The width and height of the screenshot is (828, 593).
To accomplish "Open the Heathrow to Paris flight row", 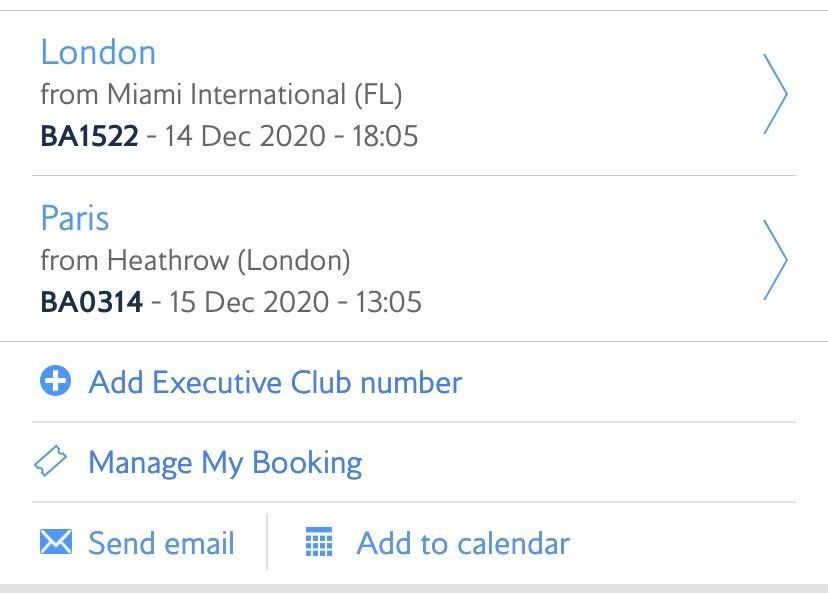I will click(414, 259).
